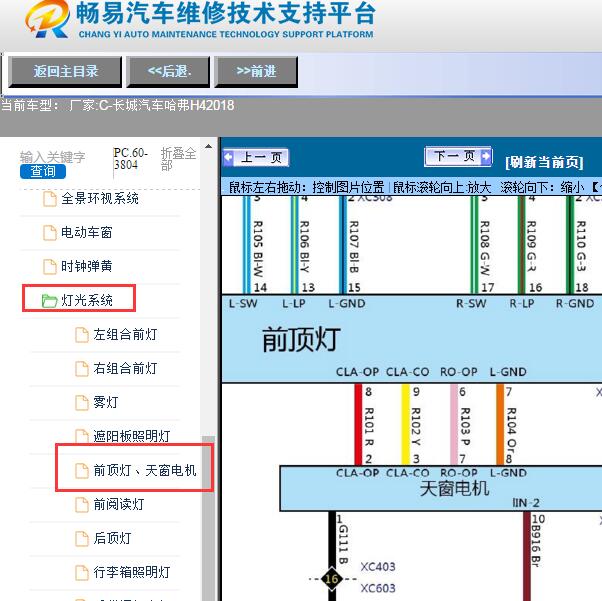Click the pink wire R103 P
This screenshot has width=602, height=601.
(454, 424)
